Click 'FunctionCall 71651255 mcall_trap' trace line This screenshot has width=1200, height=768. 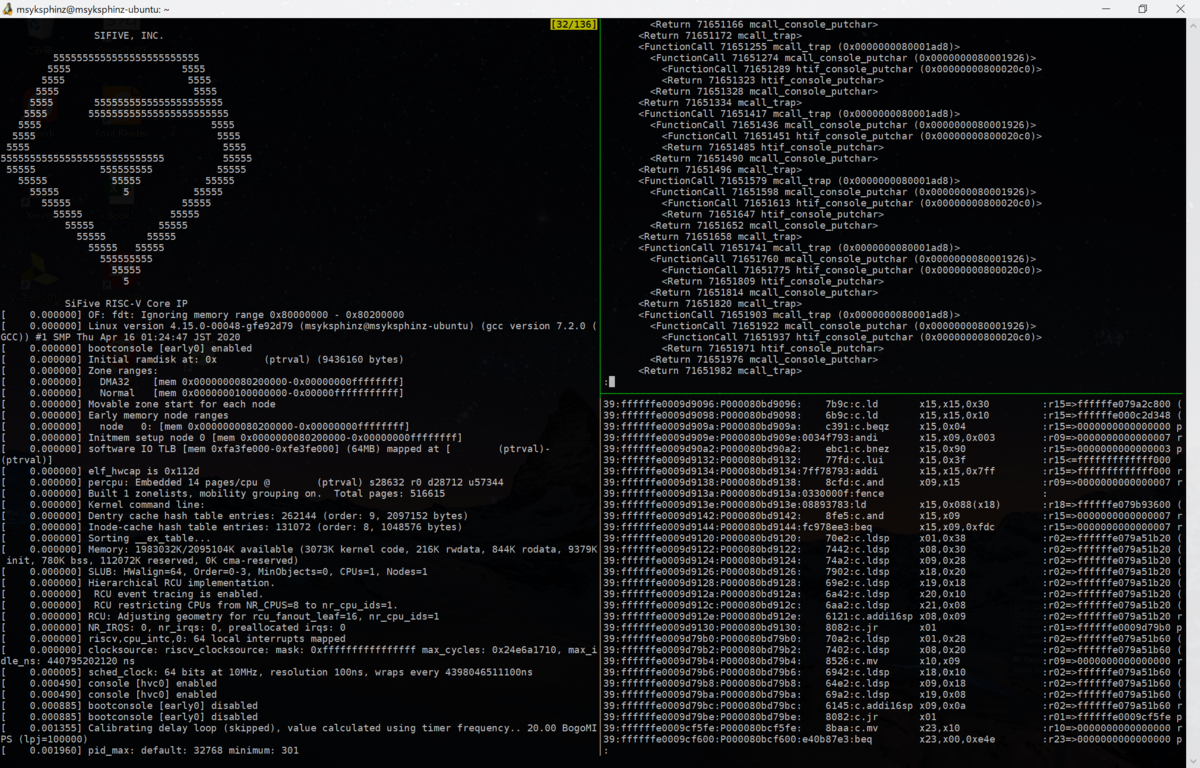pyautogui.click(x=800, y=46)
